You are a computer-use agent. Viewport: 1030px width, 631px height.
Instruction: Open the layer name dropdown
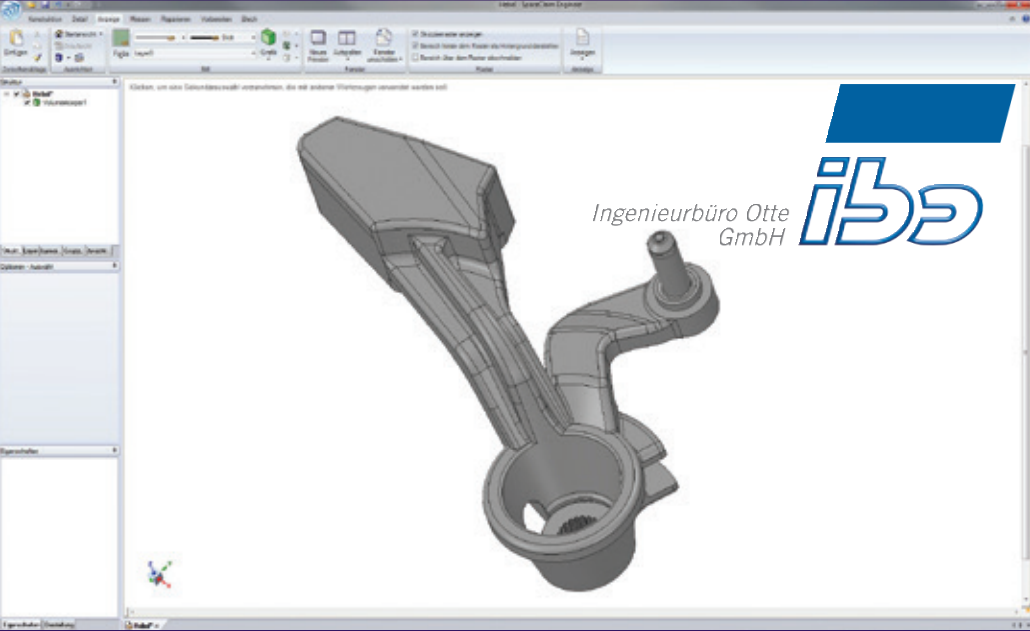tap(254, 54)
